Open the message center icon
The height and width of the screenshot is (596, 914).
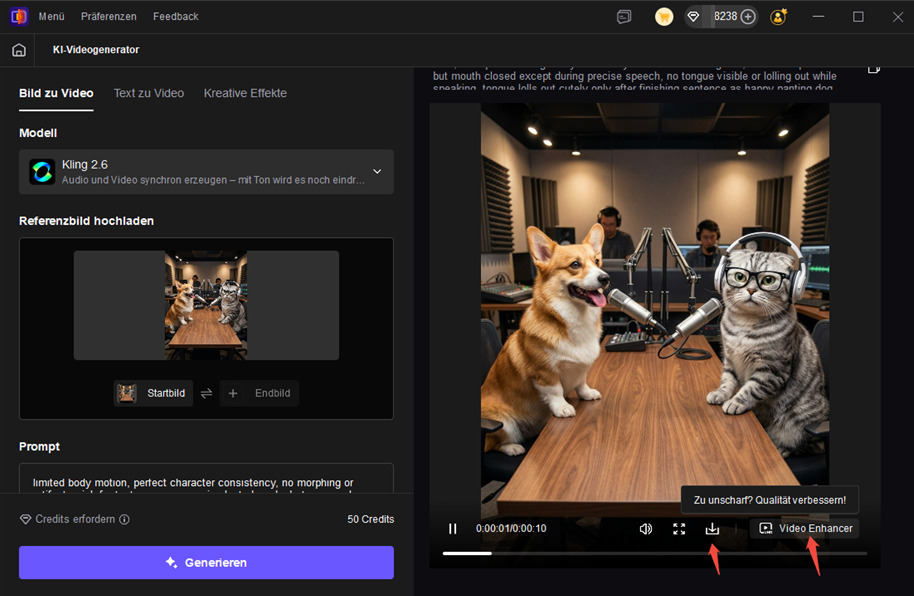(x=625, y=17)
